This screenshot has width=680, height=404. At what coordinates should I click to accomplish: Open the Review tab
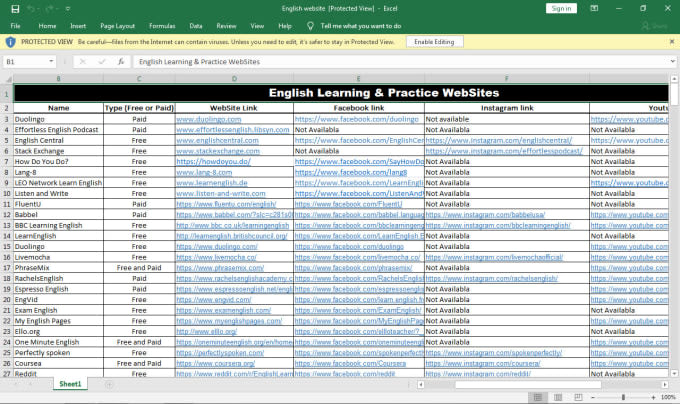click(226, 26)
